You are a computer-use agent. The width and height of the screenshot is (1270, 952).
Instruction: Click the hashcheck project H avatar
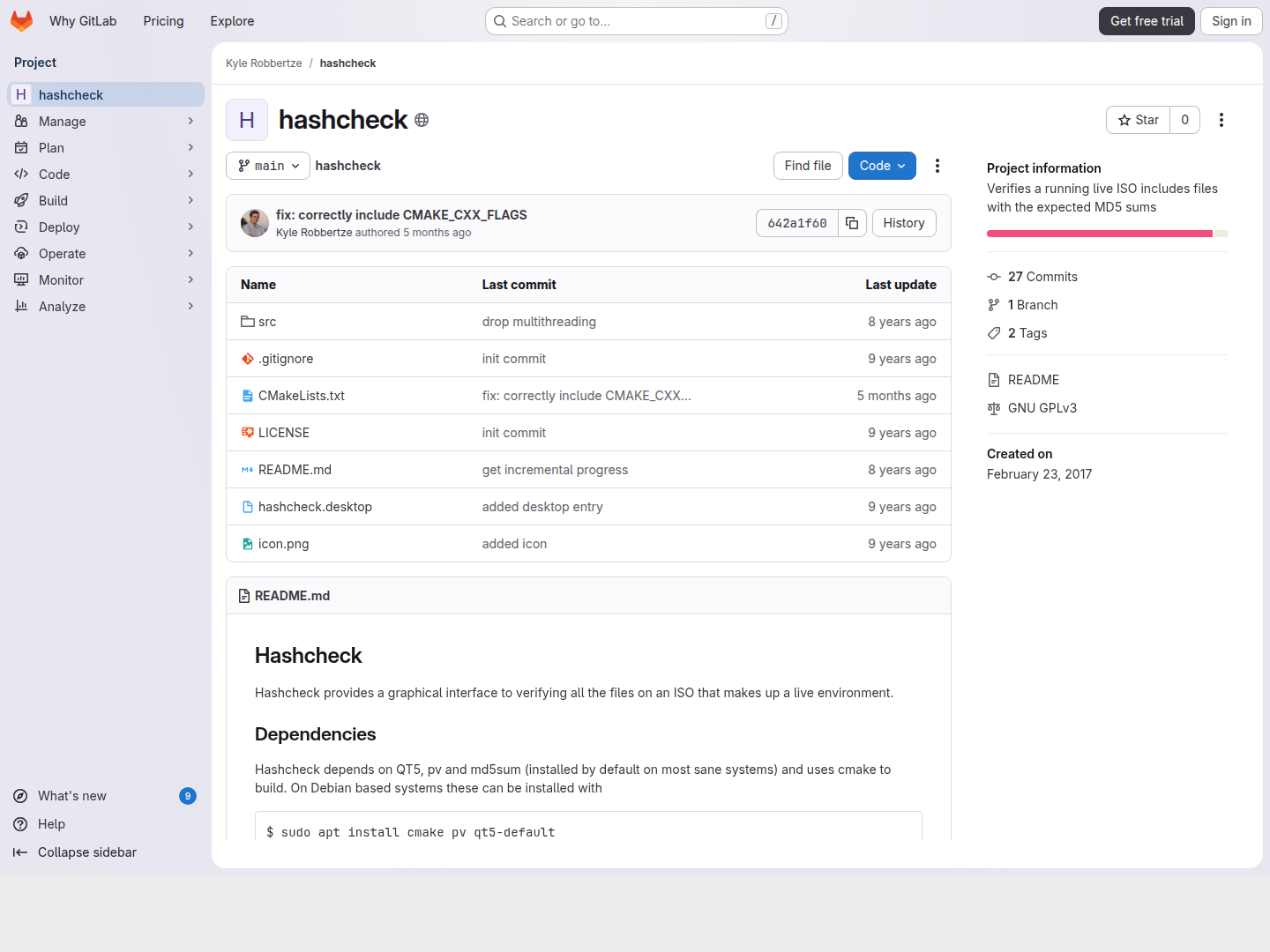tap(247, 120)
